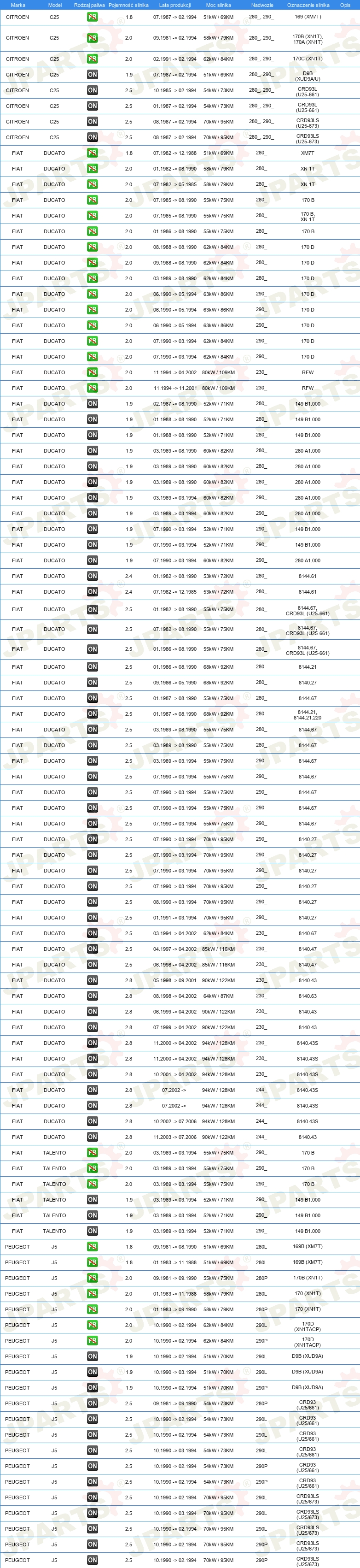Click petrol icon in Peugeot J5 170B (XN1T) row
360x1568 pixels.
pyautogui.click(x=93, y=1278)
